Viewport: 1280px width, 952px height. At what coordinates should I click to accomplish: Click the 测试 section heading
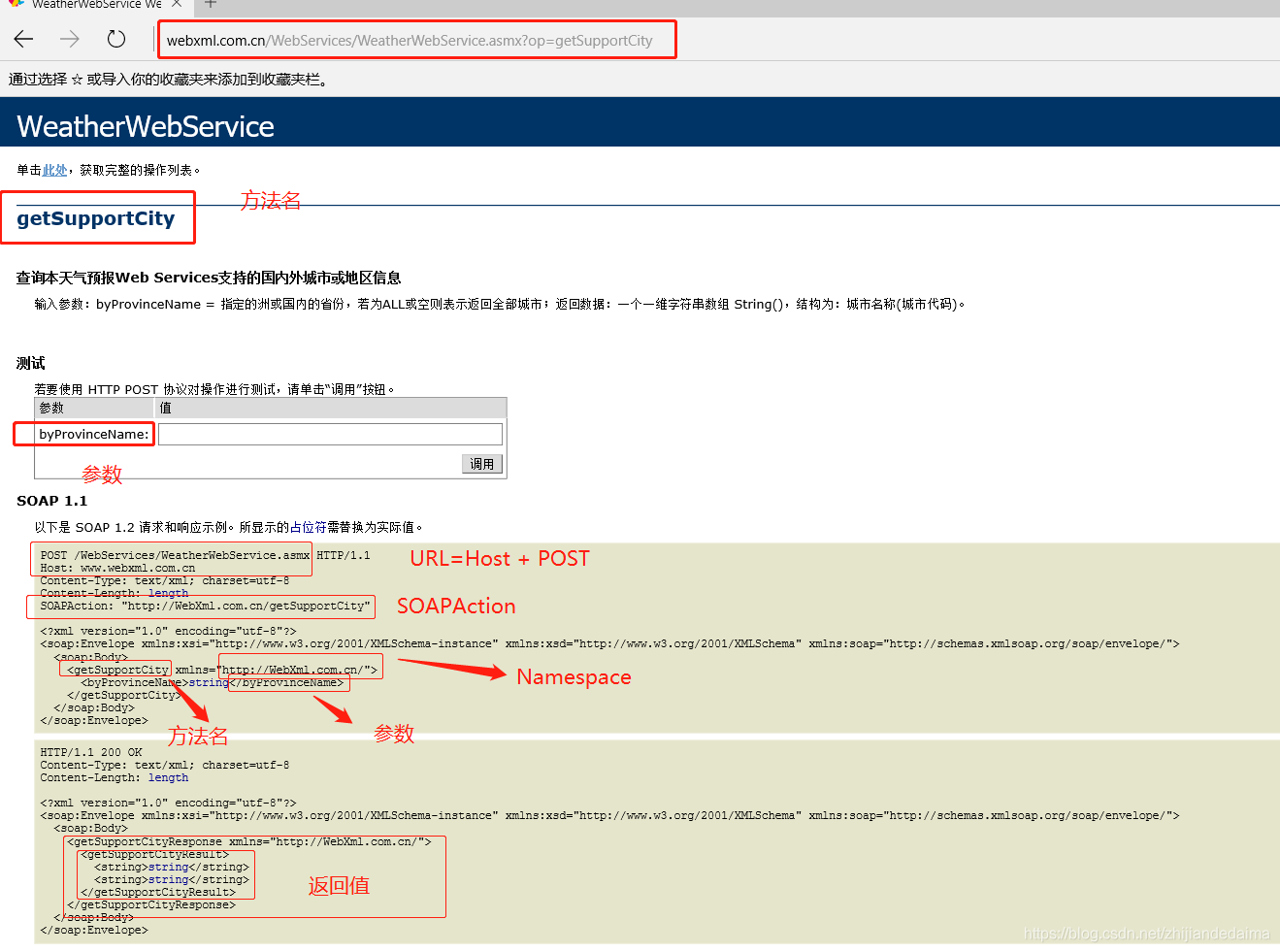[x=30, y=363]
